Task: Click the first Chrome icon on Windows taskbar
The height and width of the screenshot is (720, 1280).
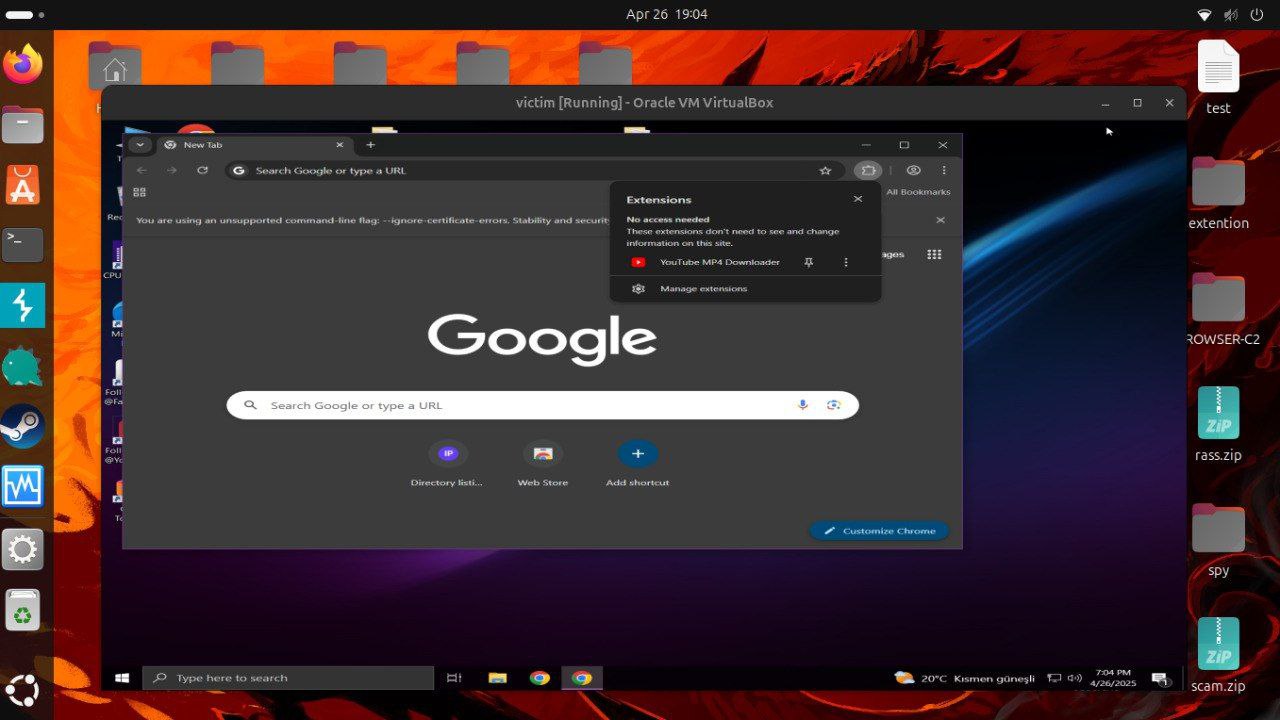Action: point(540,678)
